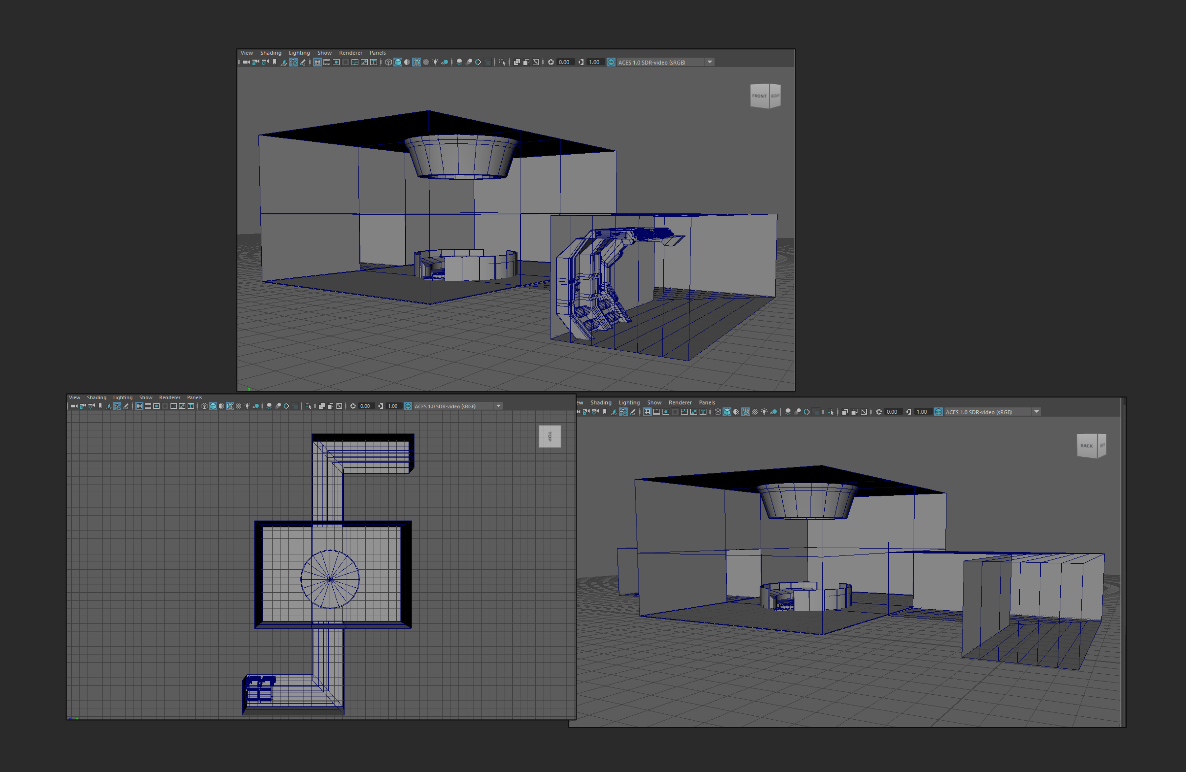Click the gamma 1.00 field in floor-plan viewport
This screenshot has height=772, width=1186.
393,406
